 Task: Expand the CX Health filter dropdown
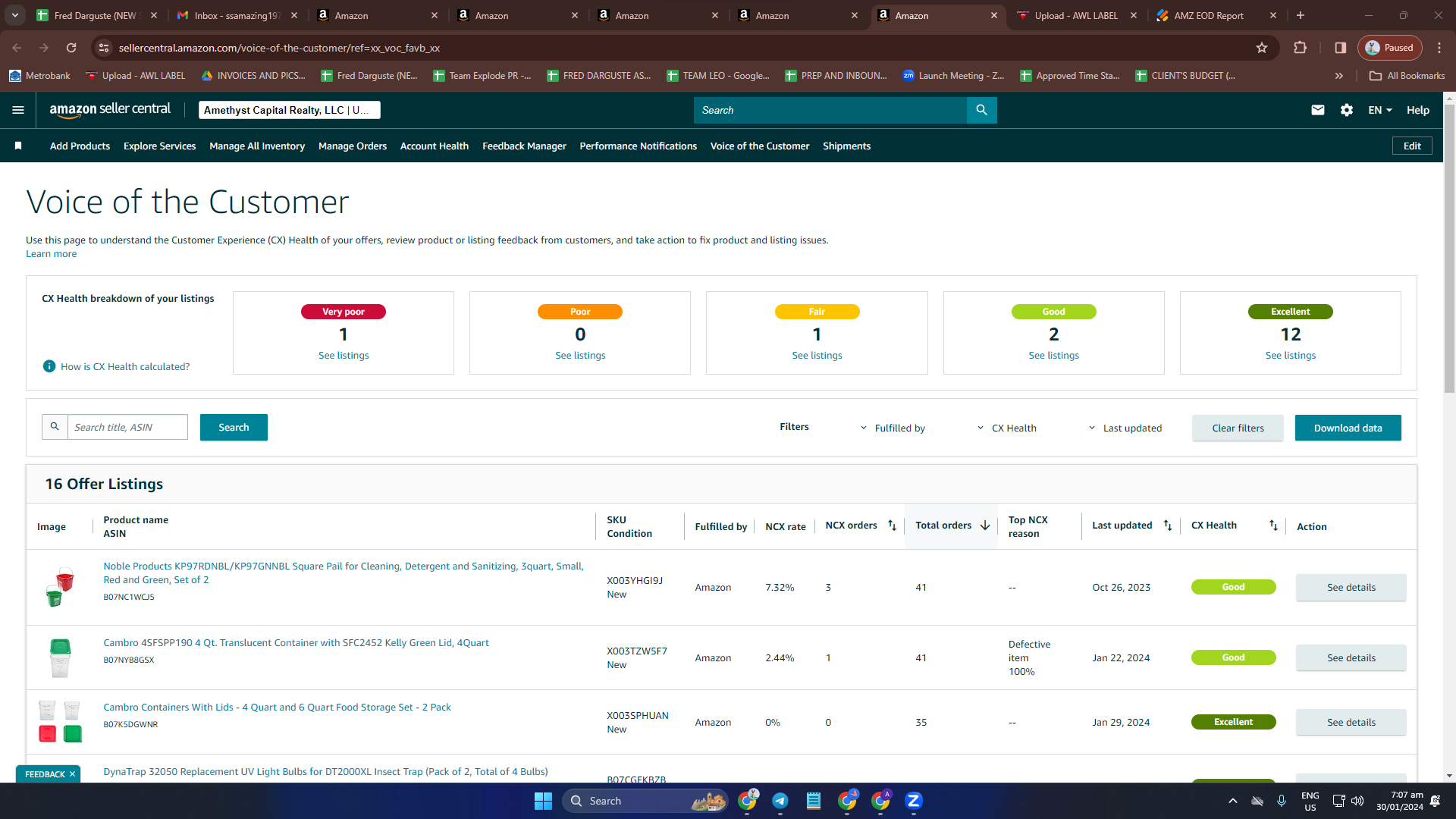point(1006,428)
